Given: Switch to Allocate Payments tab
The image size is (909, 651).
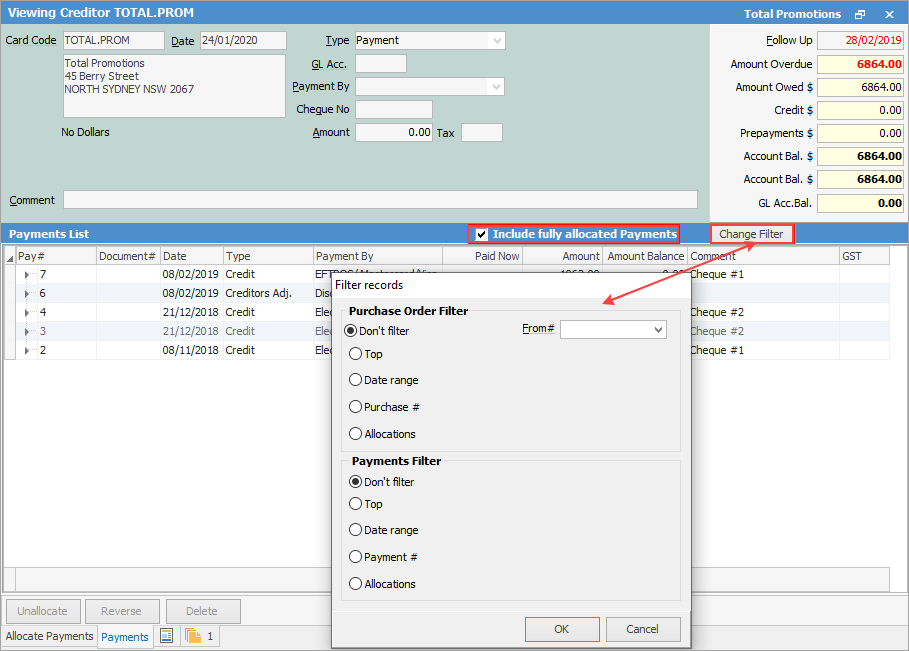Looking at the screenshot, I should coord(49,636).
